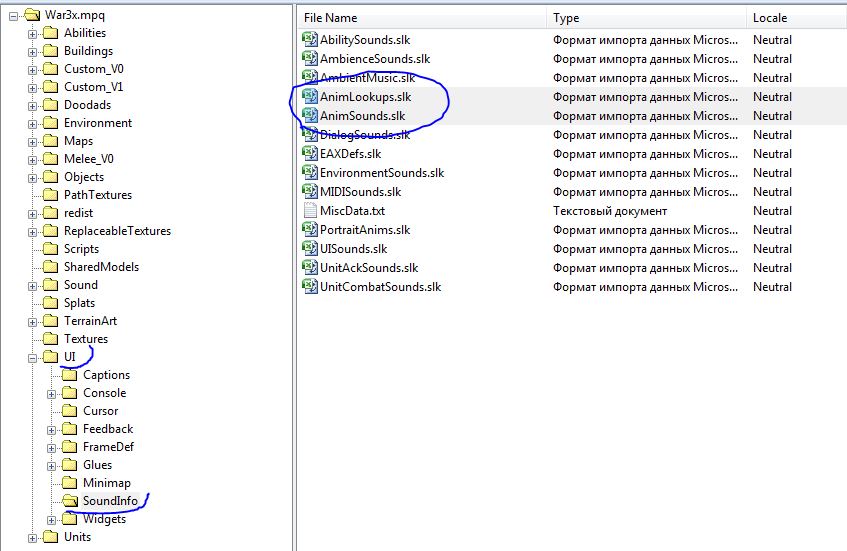Viewport: 847px width, 551px height.
Task: Click the Doodads folder icon
Action: (x=50, y=105)
